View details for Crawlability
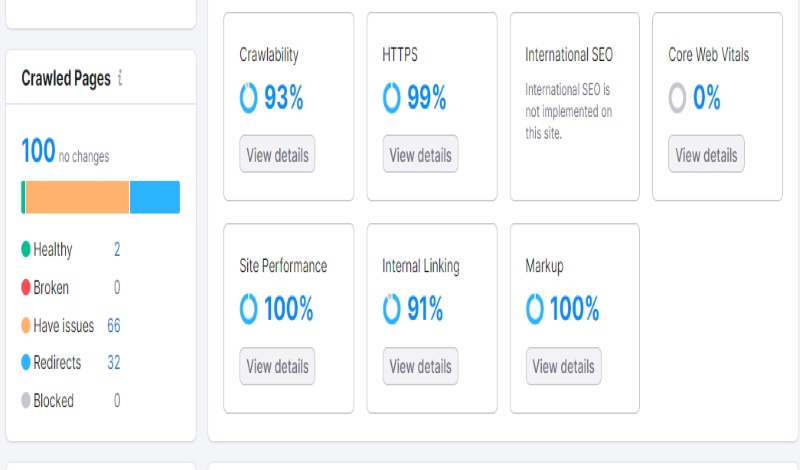The height and width of the screenshot is (470, 800). tap(277, 155)
